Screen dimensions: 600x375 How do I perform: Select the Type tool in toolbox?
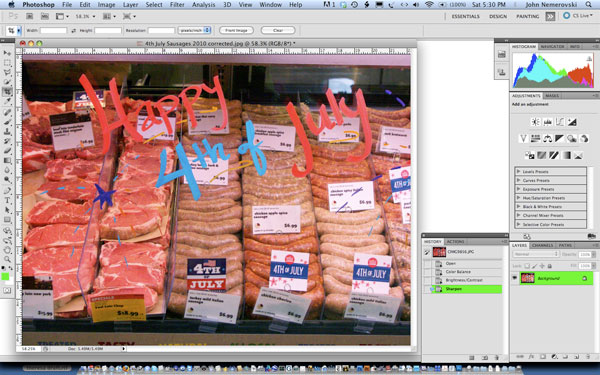7,200
